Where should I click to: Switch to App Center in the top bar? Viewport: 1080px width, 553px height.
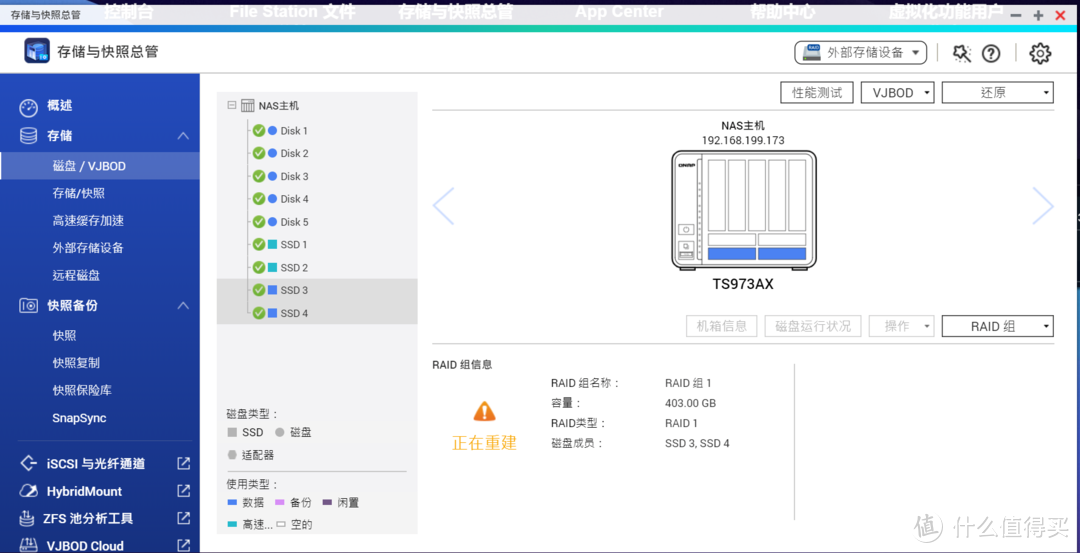click(x=619, y=12)
